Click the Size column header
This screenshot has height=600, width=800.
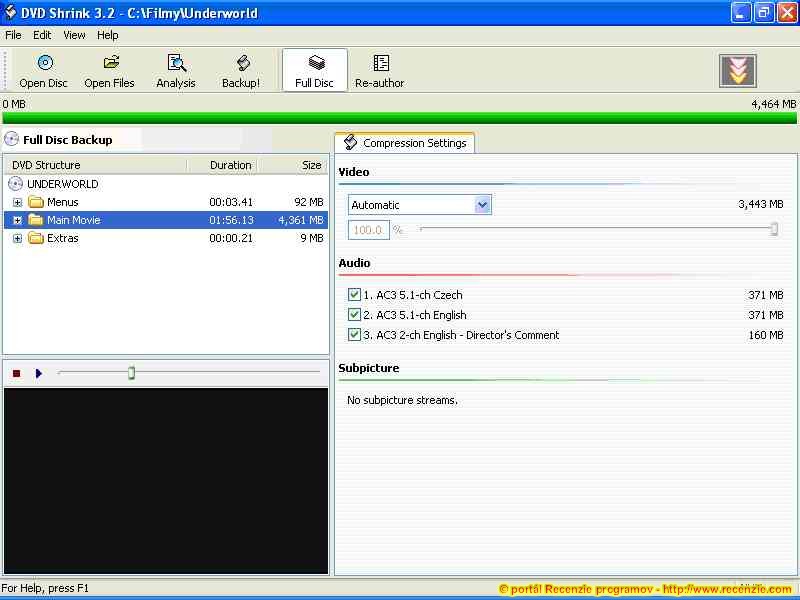point(293,165)
